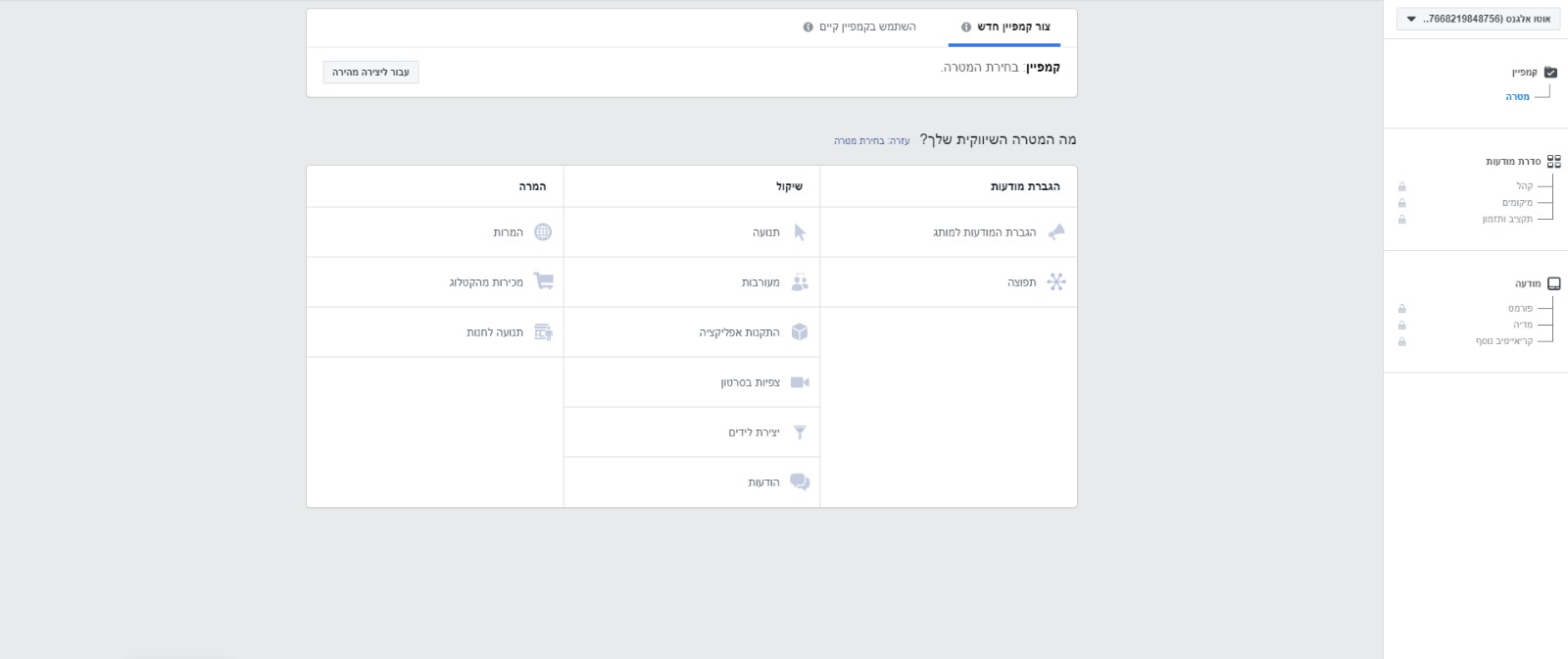Click the info icon beside 'השתמש בקמפיין קיים'
Image resolution: width=1568 pixels, height=659 pixels.
click(x=808, y=27)
